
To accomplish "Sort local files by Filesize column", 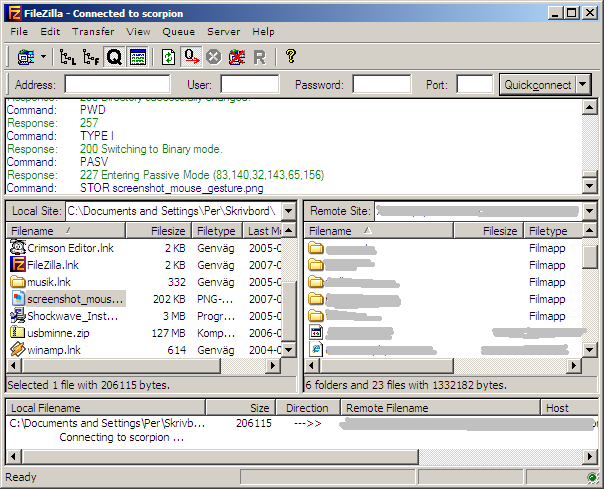I will 158,231.
